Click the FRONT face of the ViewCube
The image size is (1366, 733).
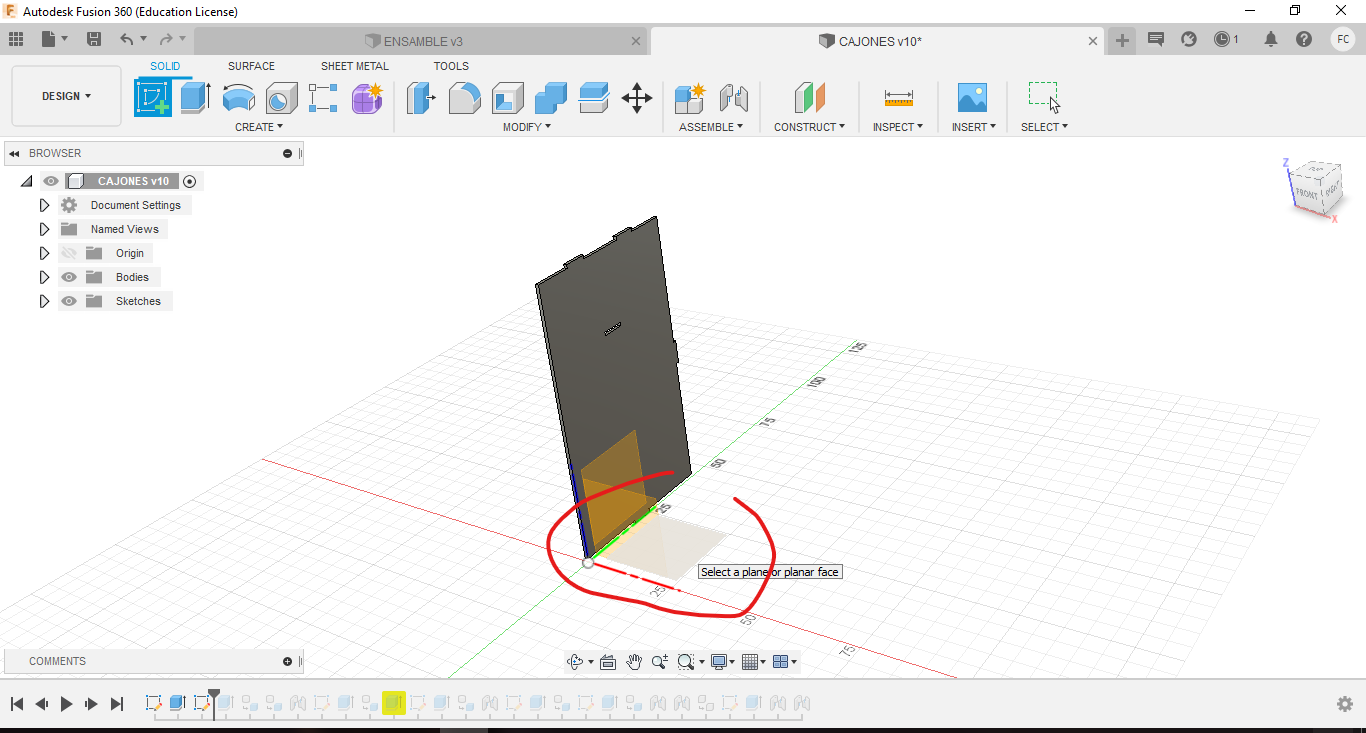[1307, 192]
